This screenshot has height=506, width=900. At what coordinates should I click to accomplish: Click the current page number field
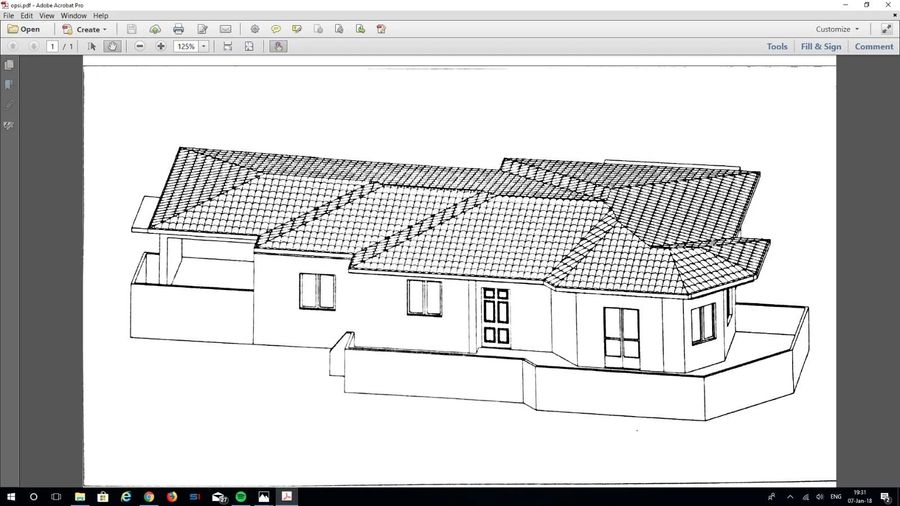(x=53, y=46)
